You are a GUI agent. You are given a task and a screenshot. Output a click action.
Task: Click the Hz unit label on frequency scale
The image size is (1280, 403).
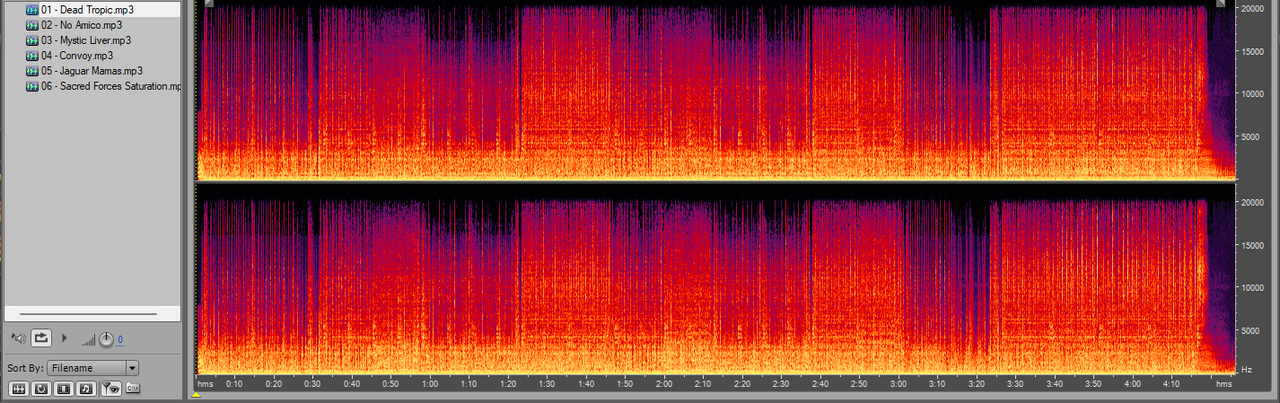(x=1246, y=370)
